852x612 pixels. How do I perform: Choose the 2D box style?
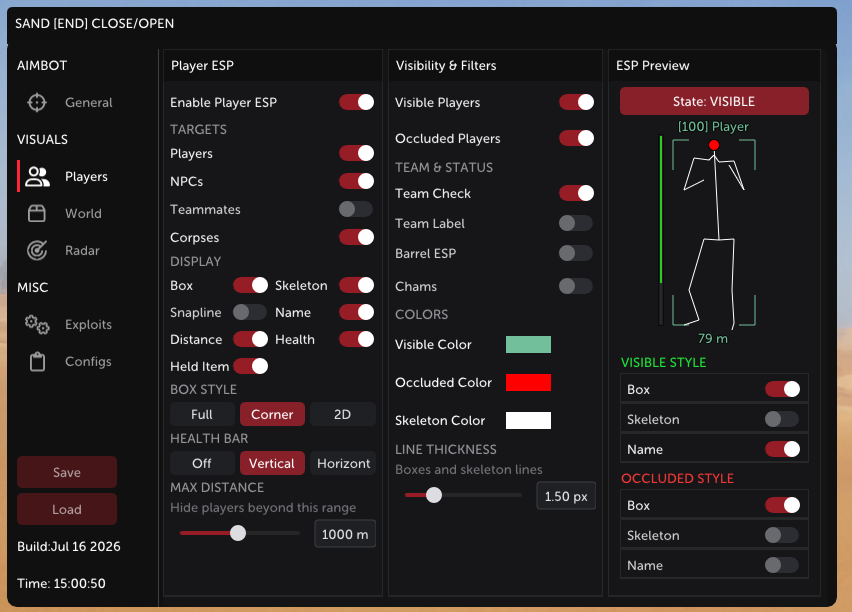pyautogui.click(x=342, y=414)
